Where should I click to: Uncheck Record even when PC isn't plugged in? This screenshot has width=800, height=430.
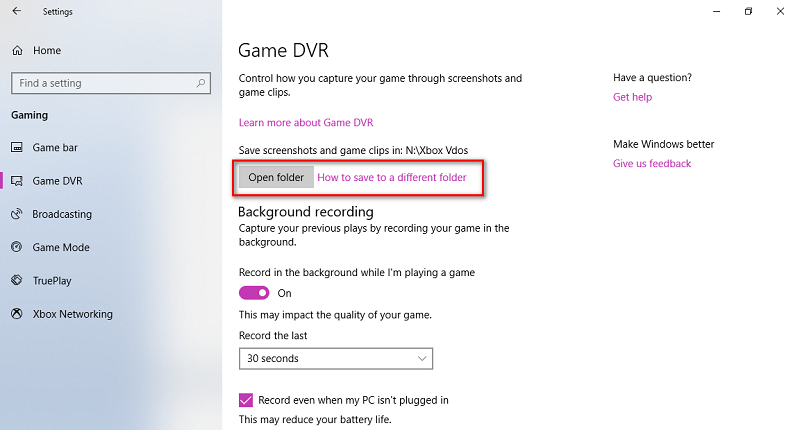pyautogui.click(x=246, y=400)
